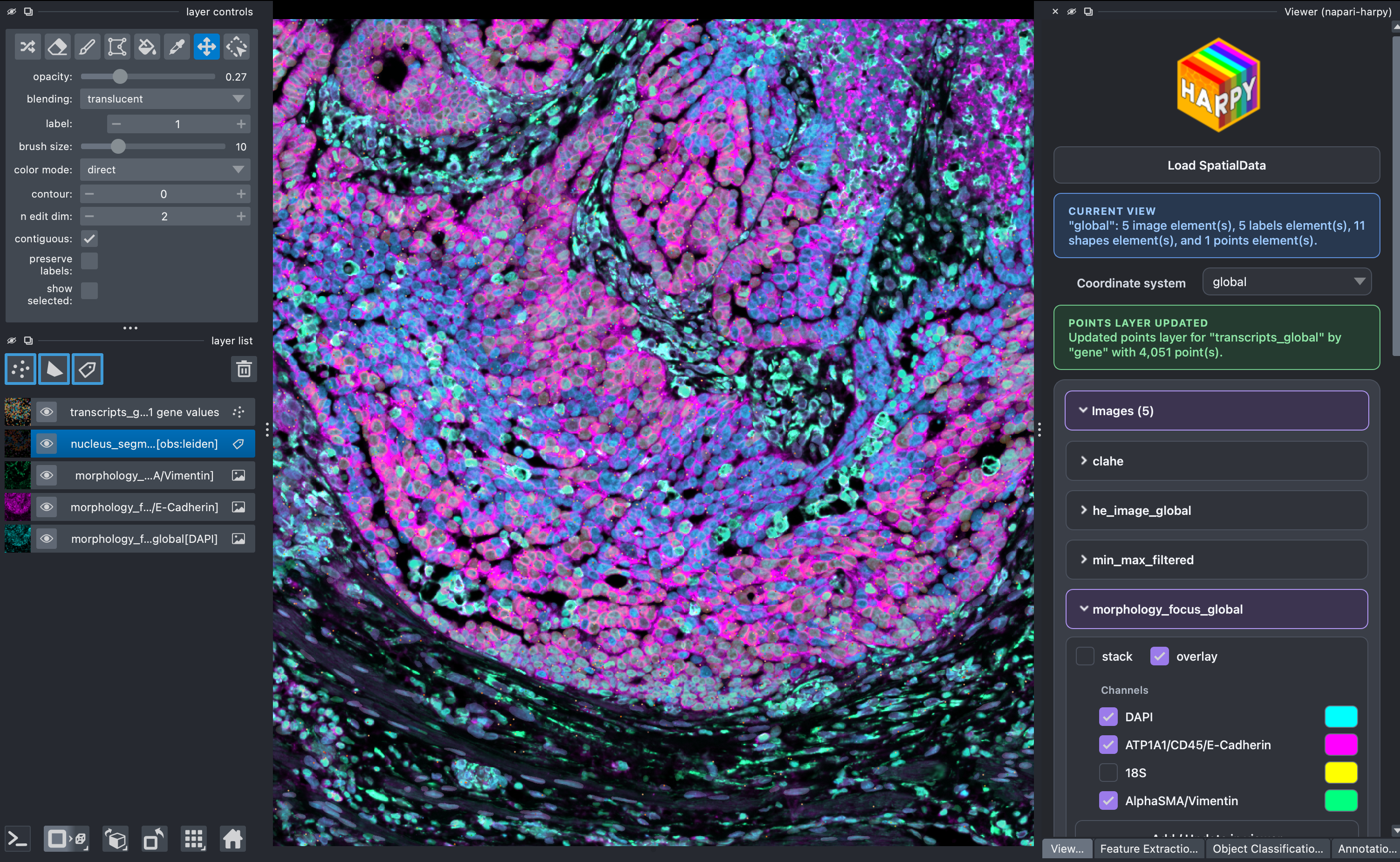This screenshot has height=862, width=1400.
Task: Uncheck ATP1A1/CD45/E-Cadherin channel
Action: click(1108, 745)
